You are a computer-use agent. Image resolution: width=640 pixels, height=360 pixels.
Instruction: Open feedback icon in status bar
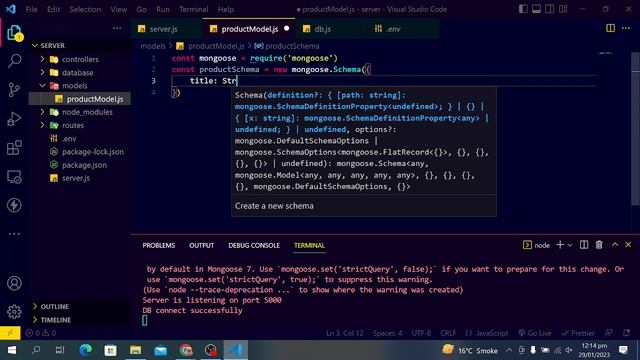(609, 333)
